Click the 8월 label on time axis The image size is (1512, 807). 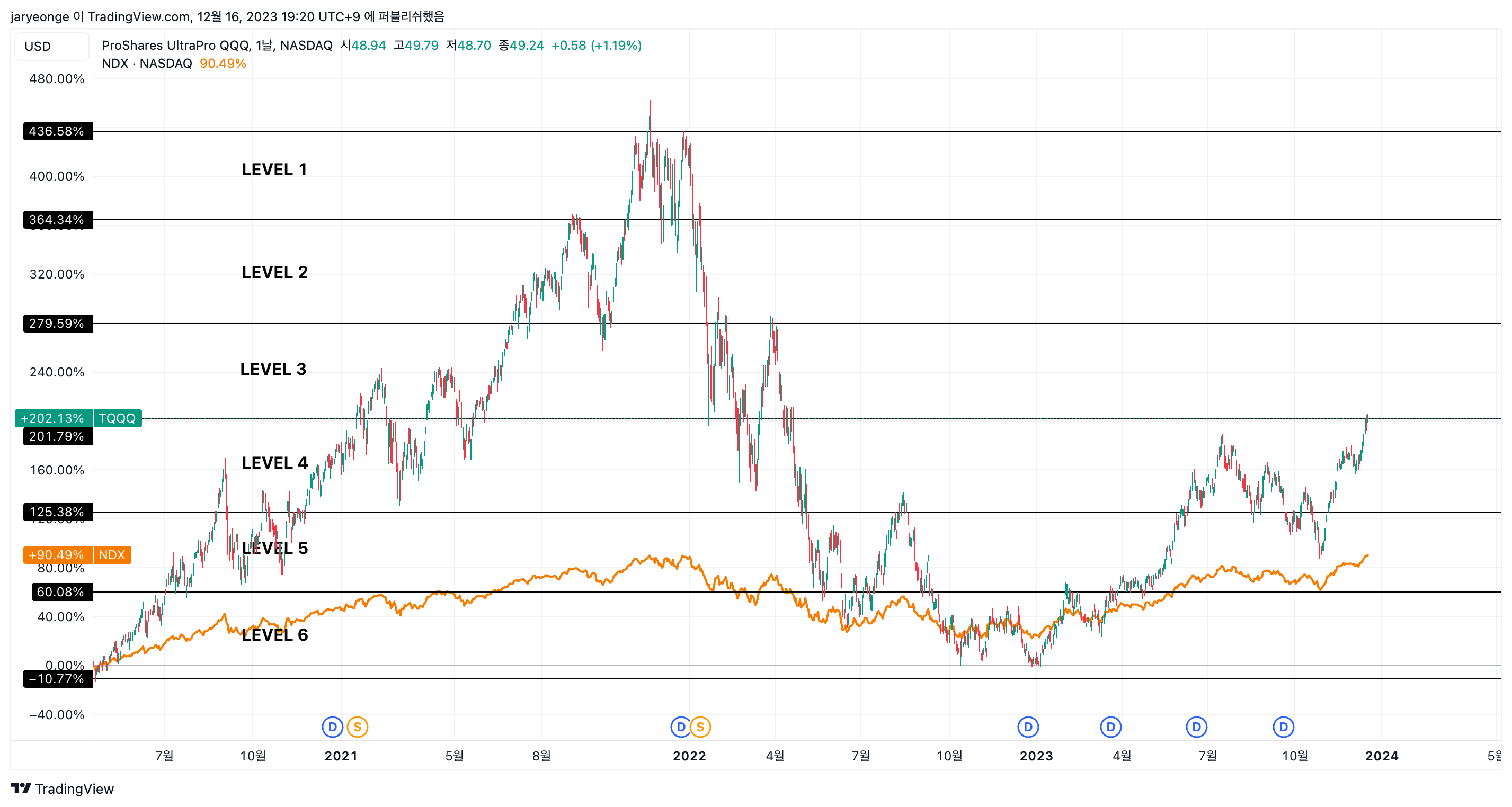point(541,757)
